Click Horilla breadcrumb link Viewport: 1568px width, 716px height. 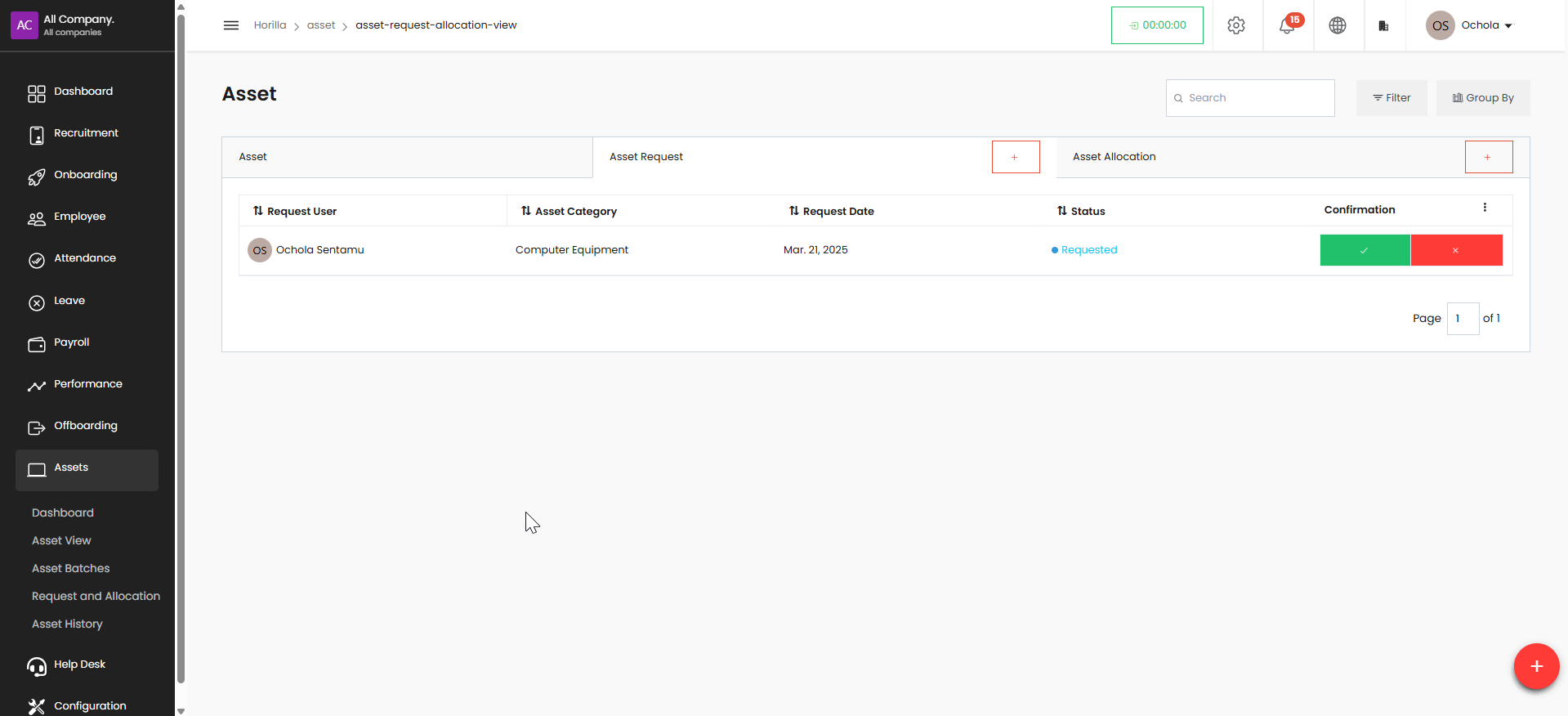point(270,25)
